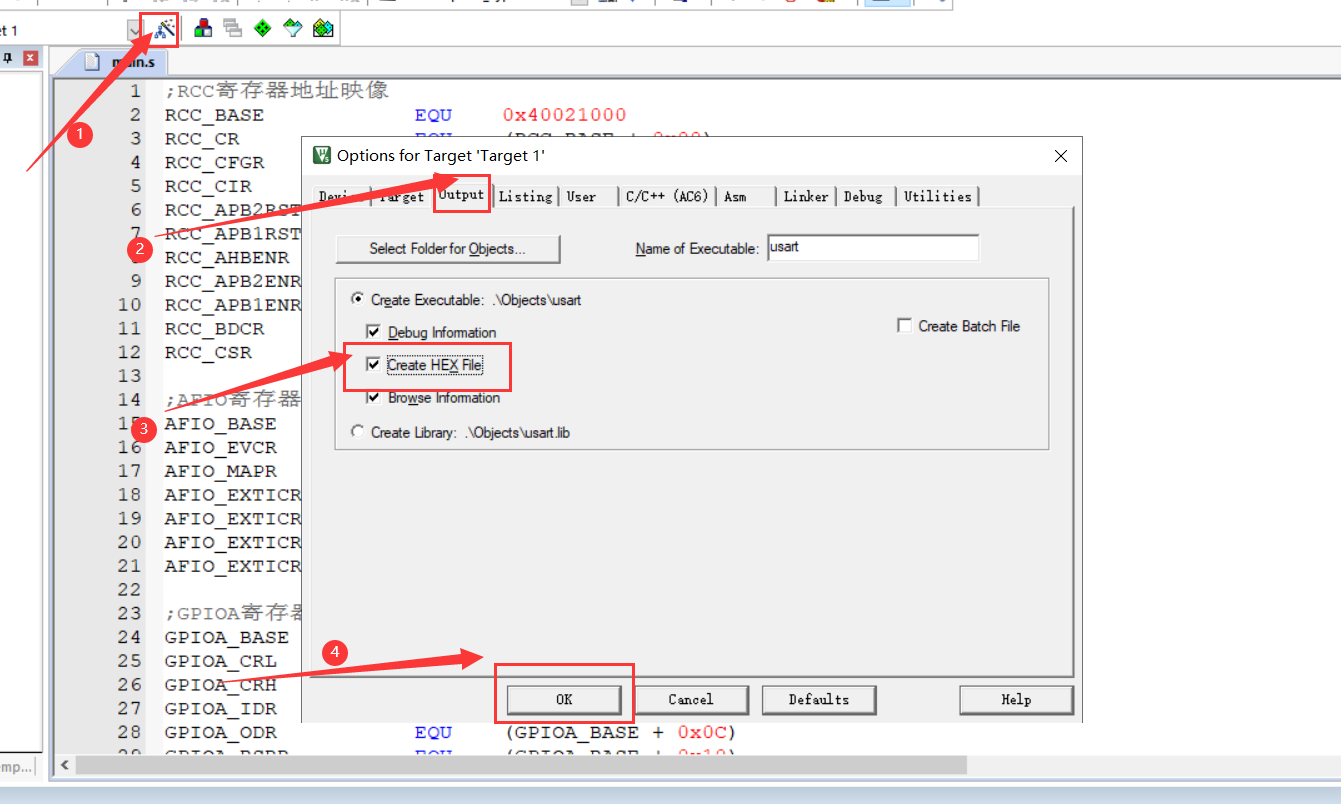Screen dimensions: 1341x804
Task: Go to the C/C++ (AC6) tab
Action: click(x=668, y=196)
